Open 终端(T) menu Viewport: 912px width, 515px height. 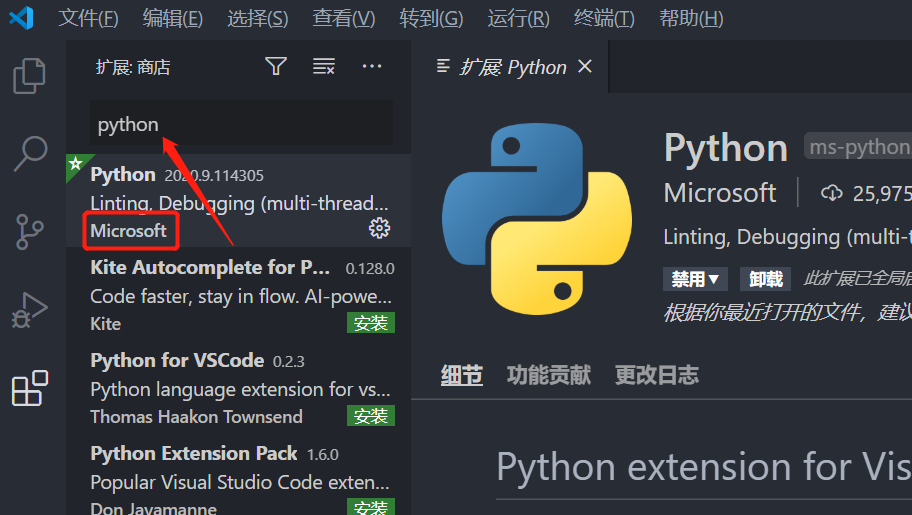pos(604,19)
